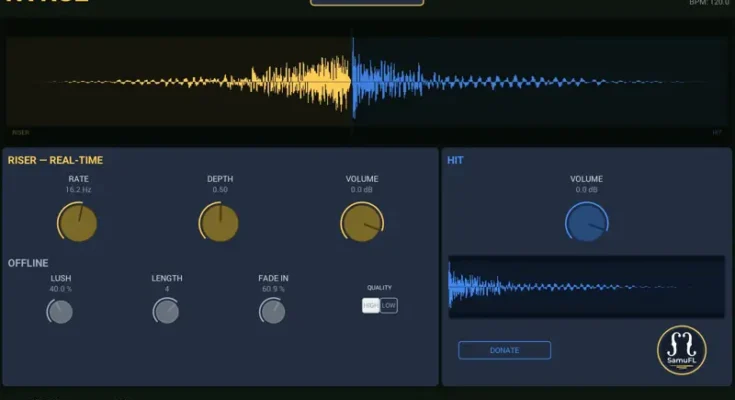735x400 pixels.
Task: Set quality to HIGH
Action: pyautogui.click(x=371, y=306)
